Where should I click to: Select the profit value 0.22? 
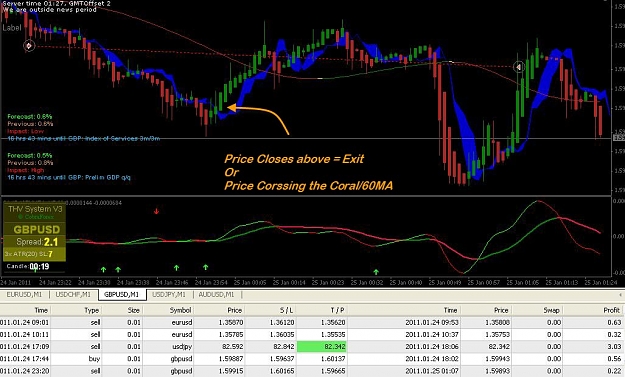[x=614, y=371]
